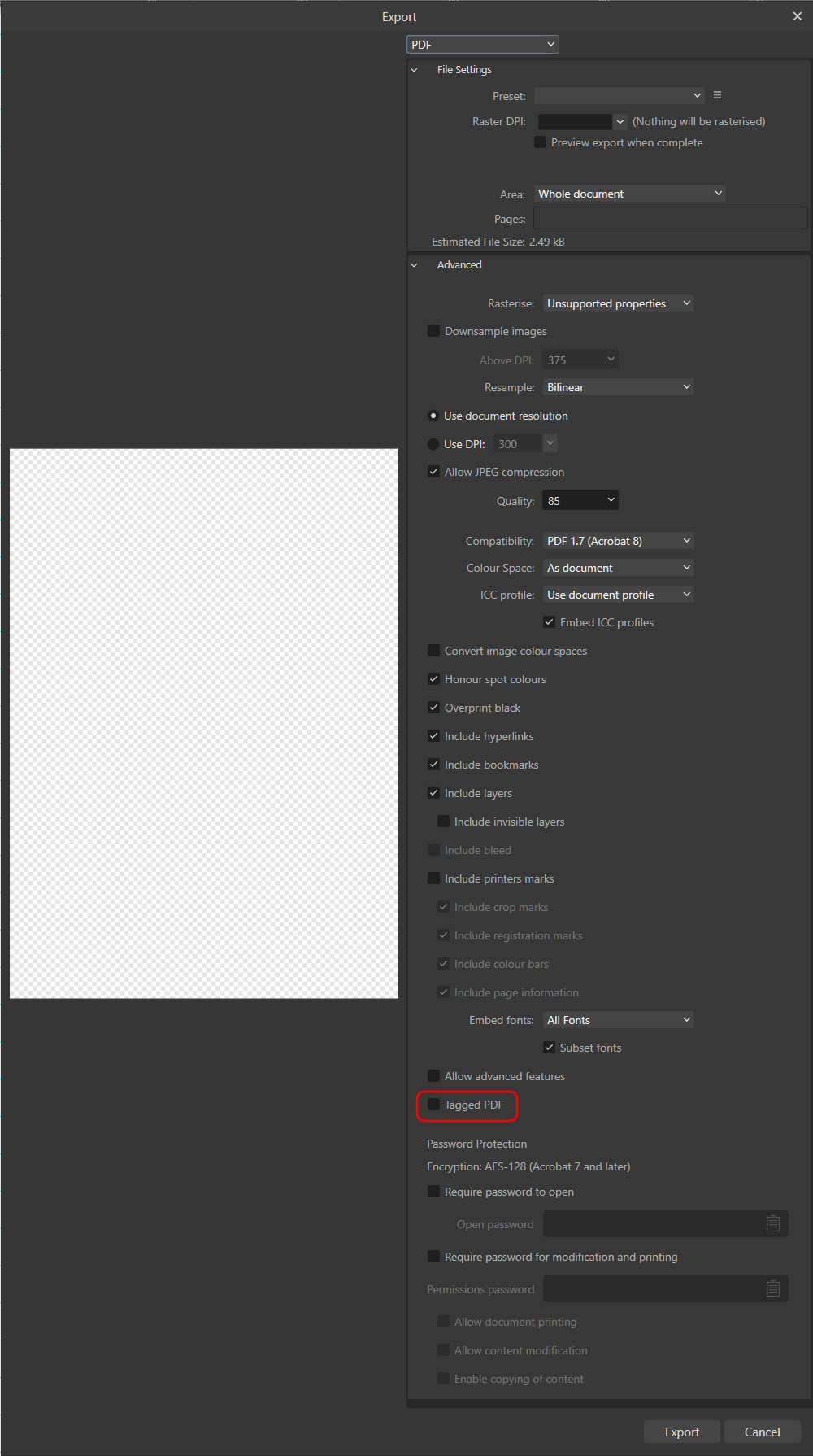This screenshot has height=1456, width=813.
Task: Open the export format PDF dropdown
Action: [x=483, y=45]
